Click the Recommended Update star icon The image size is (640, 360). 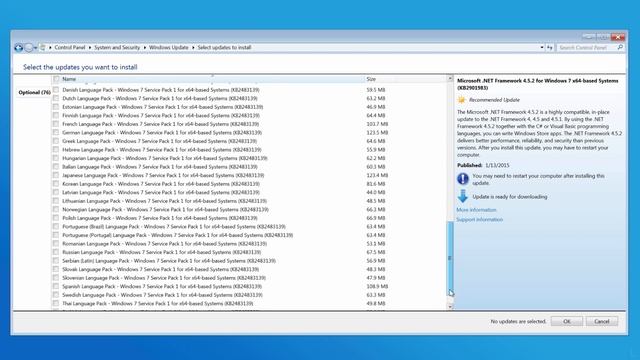coord(462,100)
